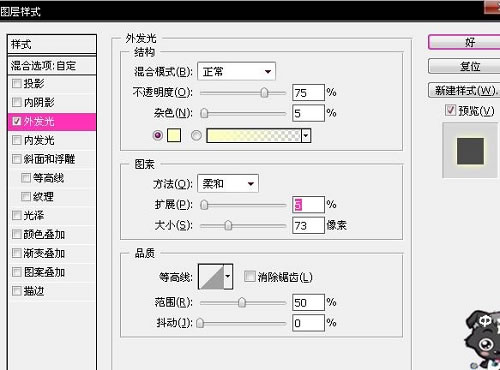
Task: Click the 图素 elements section label
Action: pos(144,164)
